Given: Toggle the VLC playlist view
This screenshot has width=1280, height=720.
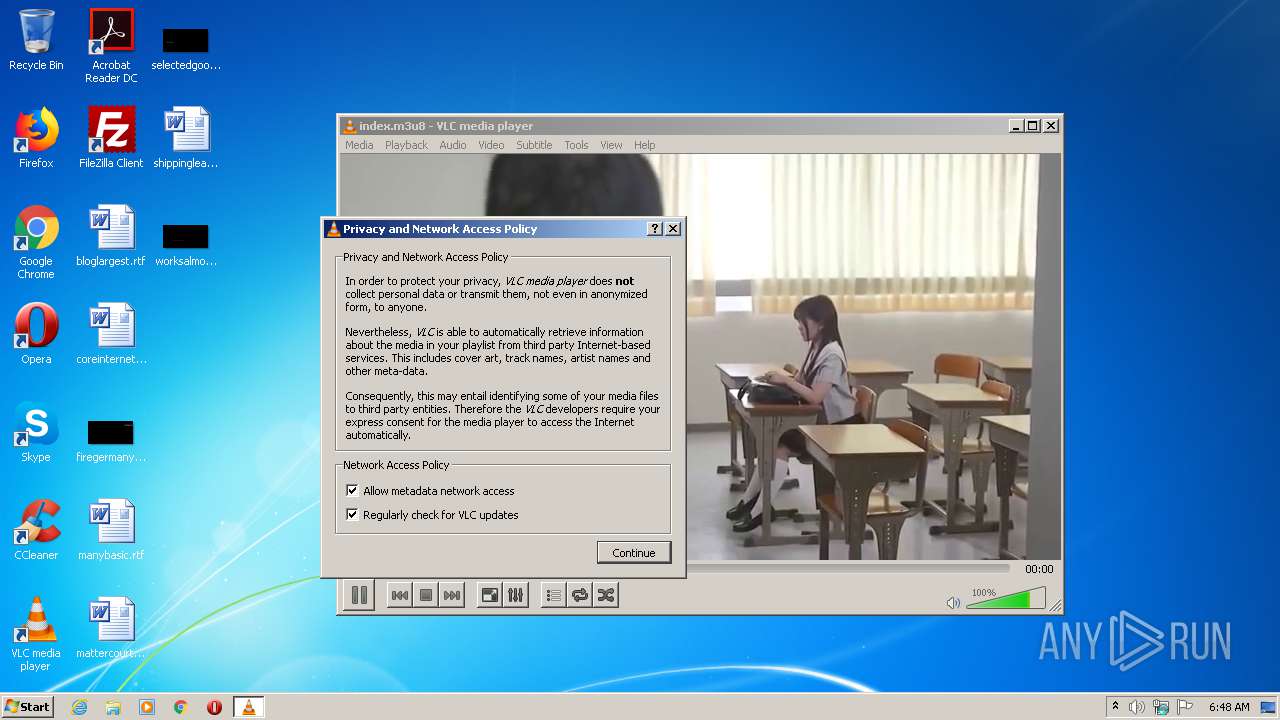Looking at the screenshot, I should [554, 595].
